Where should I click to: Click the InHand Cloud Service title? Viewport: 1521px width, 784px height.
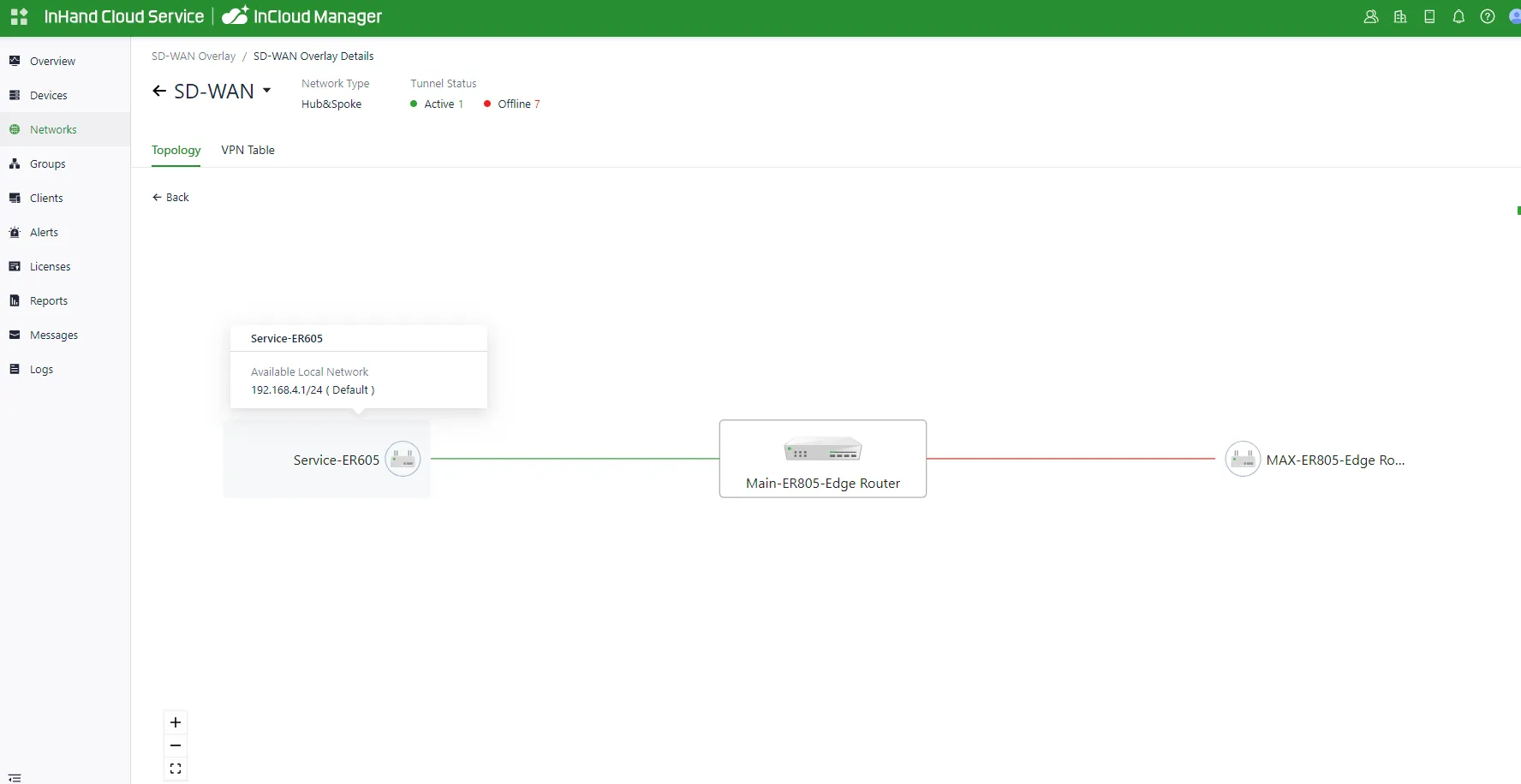point(124,16)
